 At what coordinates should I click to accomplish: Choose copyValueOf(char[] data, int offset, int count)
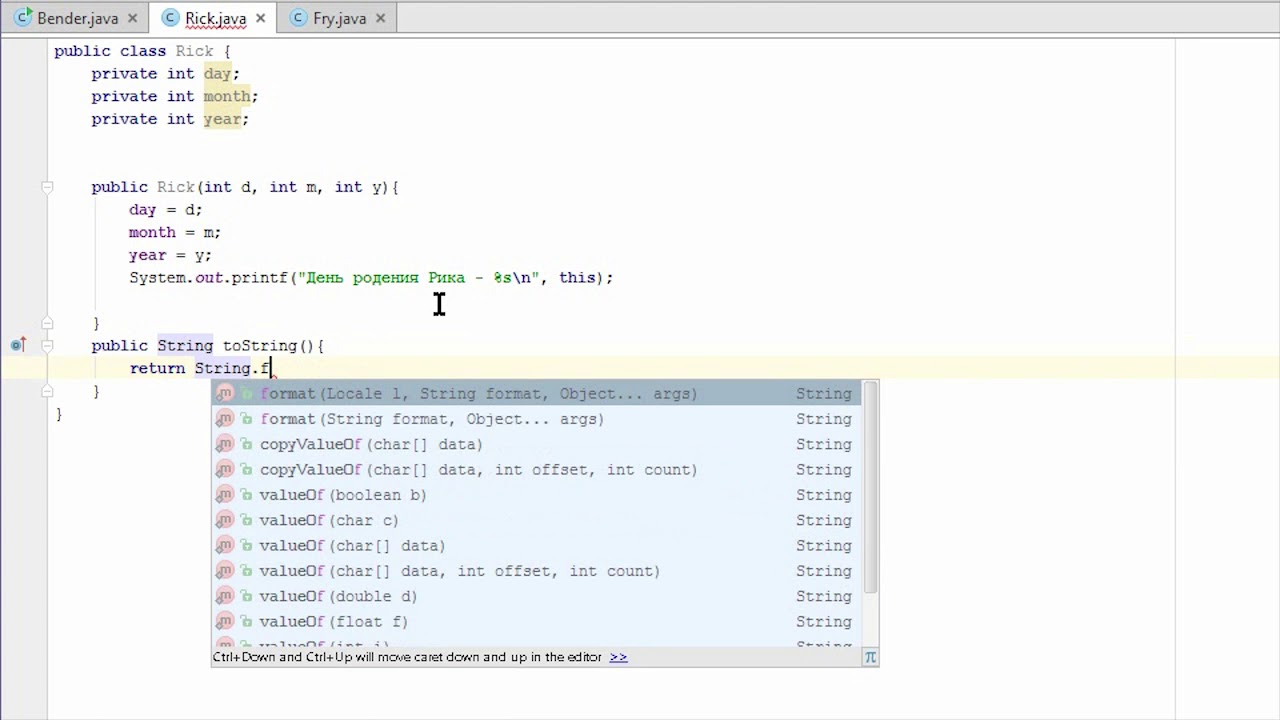536,470
